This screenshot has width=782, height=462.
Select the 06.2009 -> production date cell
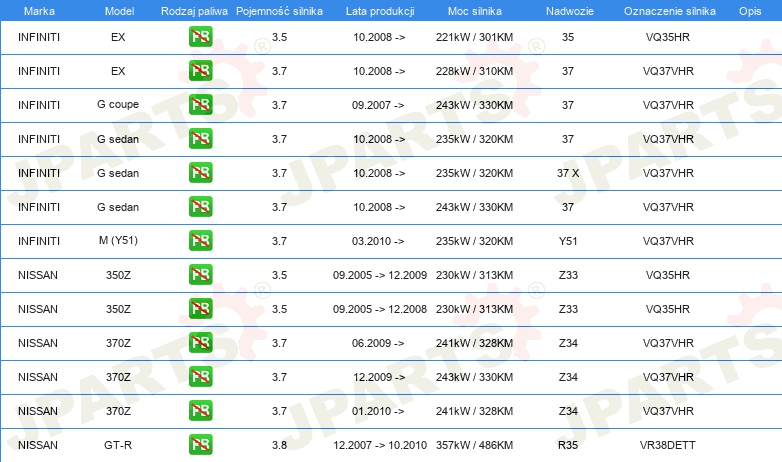378,343
